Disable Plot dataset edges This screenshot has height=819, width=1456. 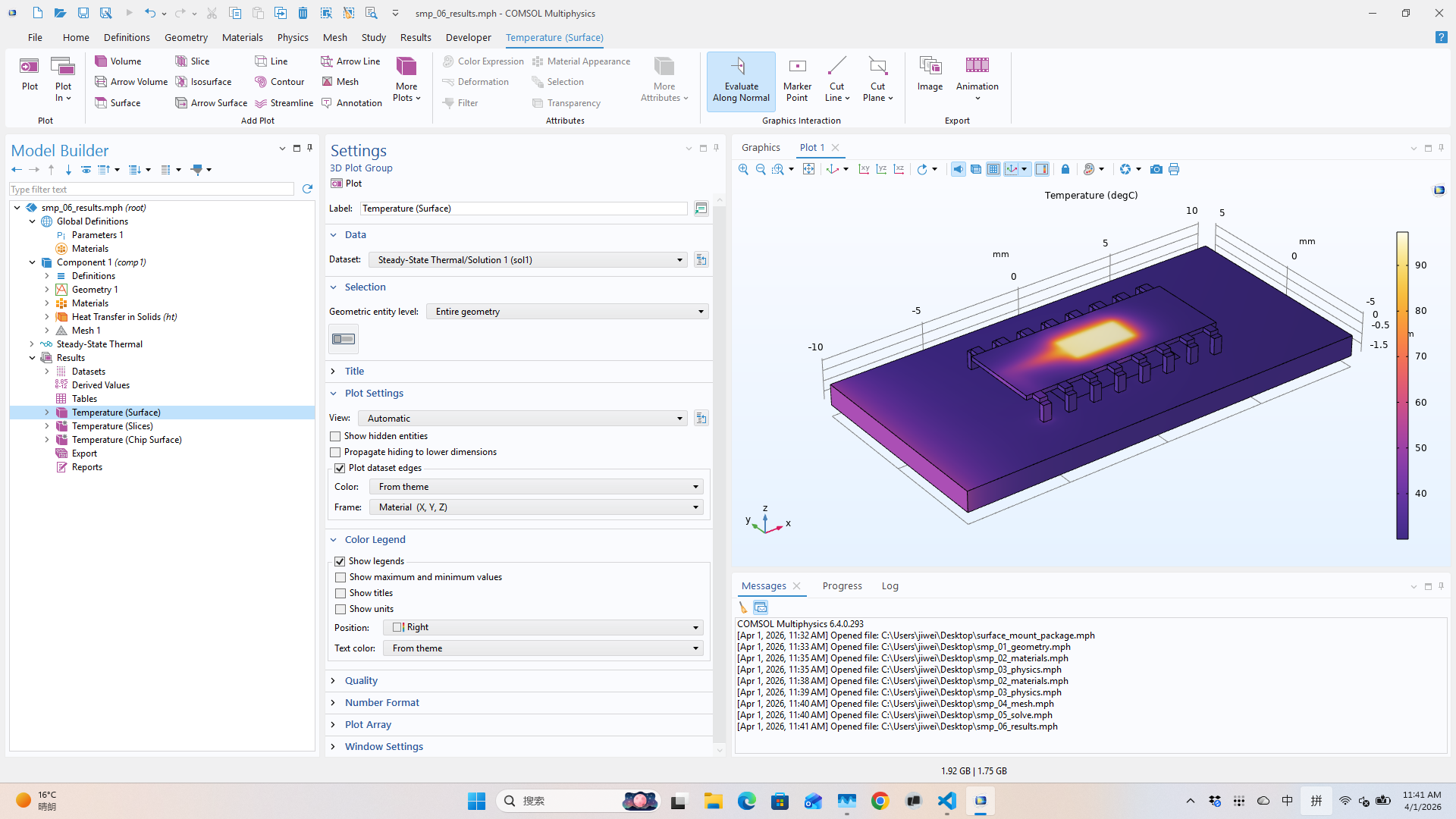[340, 468]
